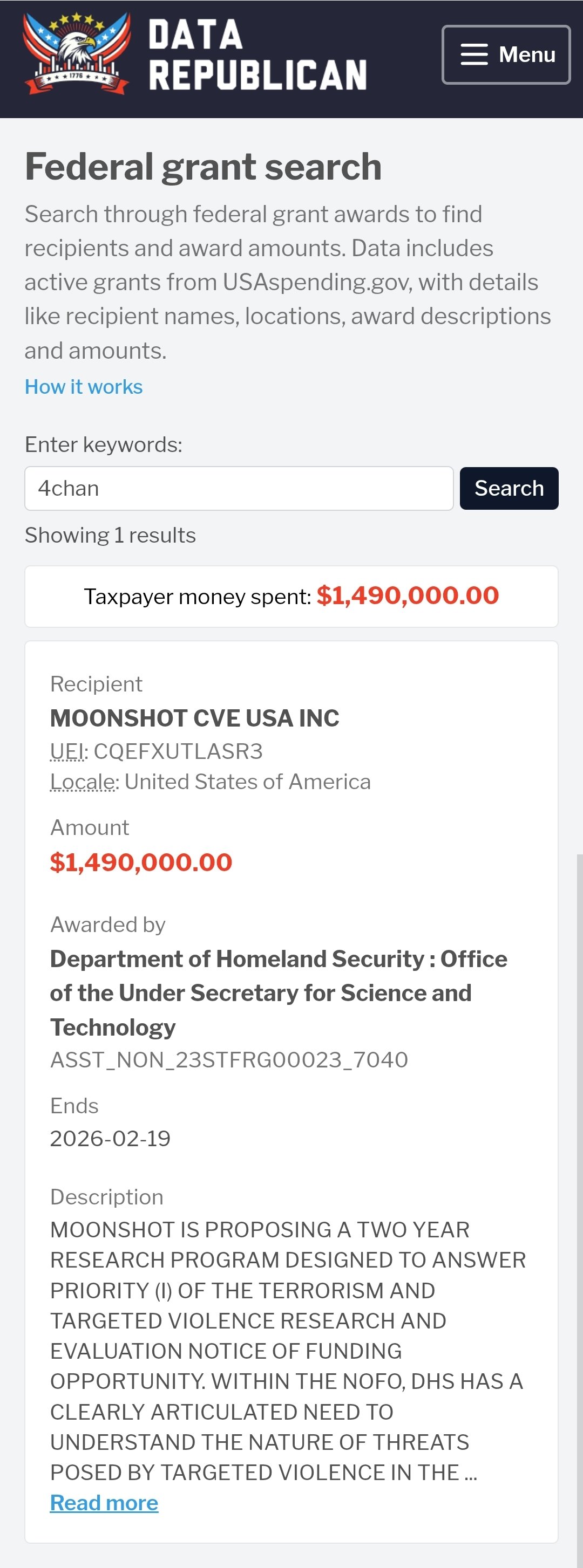
Task: Click the MOONSHOT grant description text
Action: [286, 1351]
